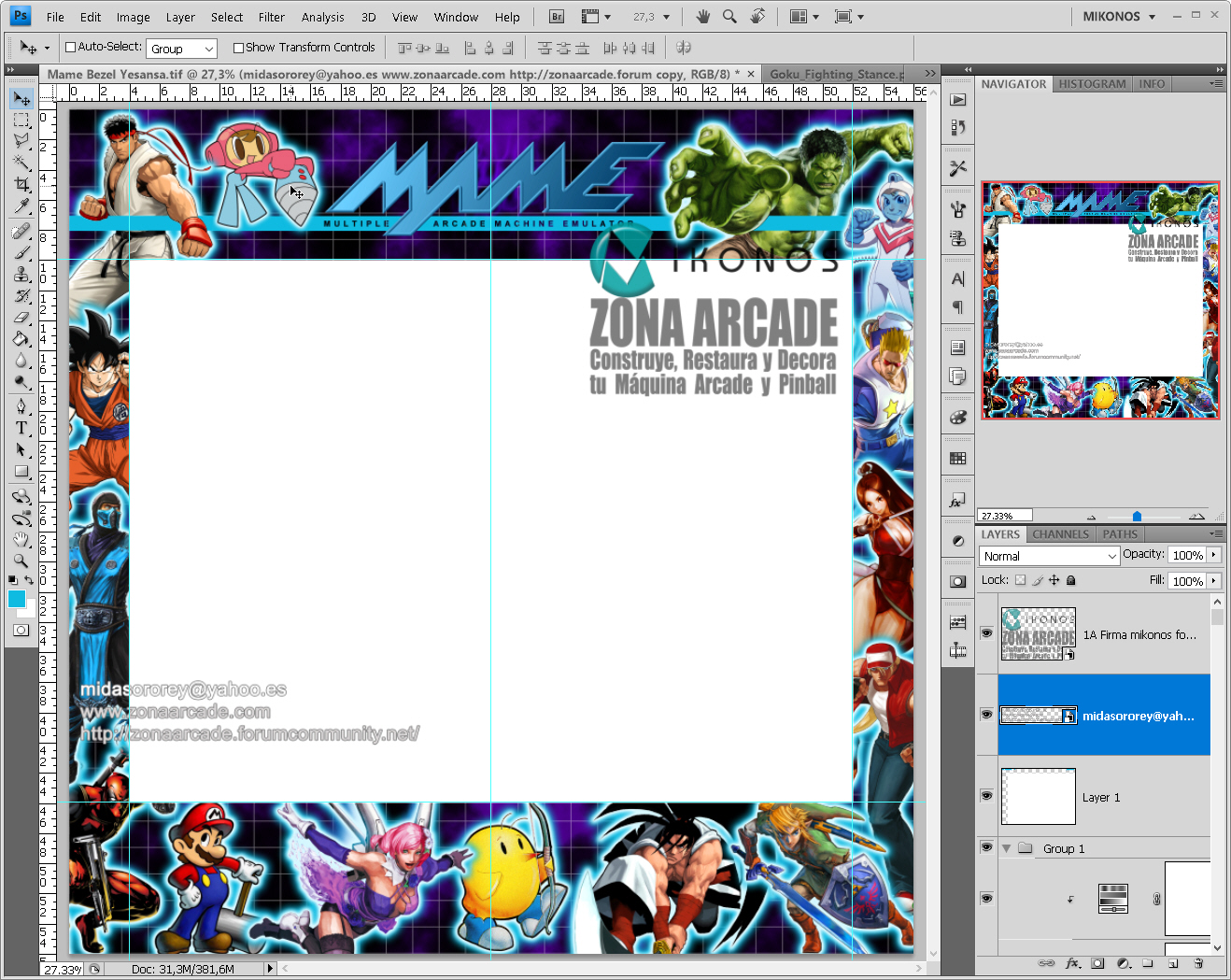
Task: Open the Color palette panel icon
Action: click(x=957, y=418)
